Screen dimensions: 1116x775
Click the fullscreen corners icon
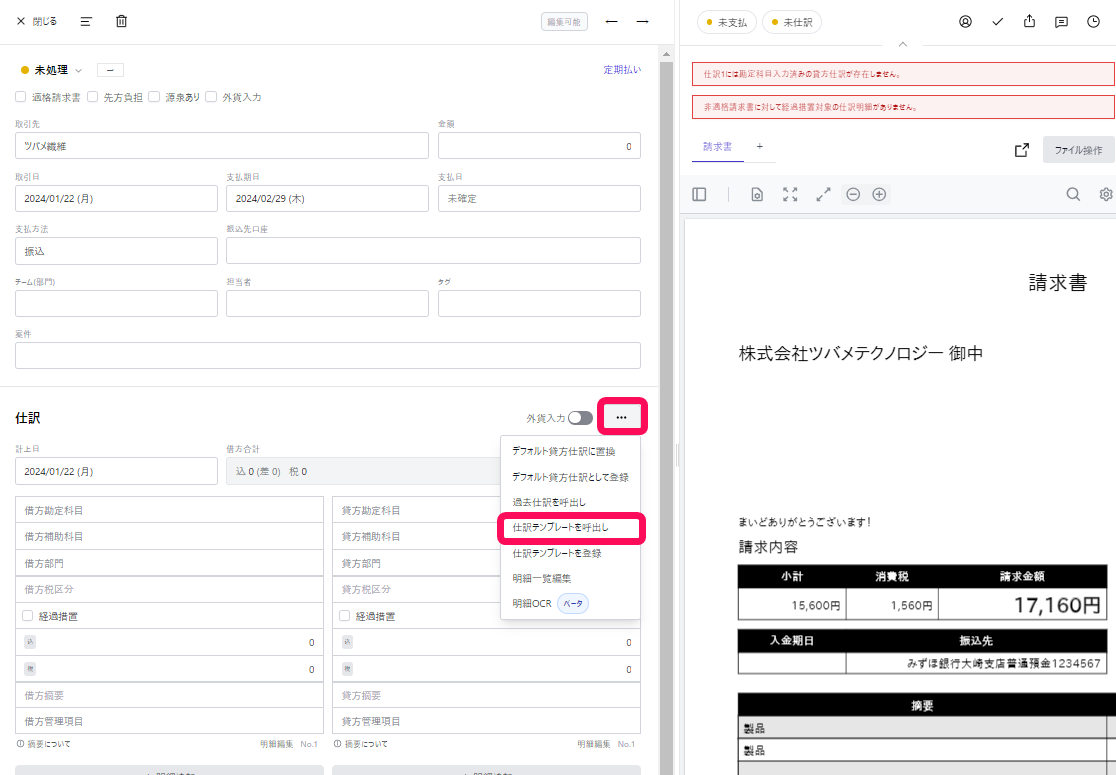point(790,194)
